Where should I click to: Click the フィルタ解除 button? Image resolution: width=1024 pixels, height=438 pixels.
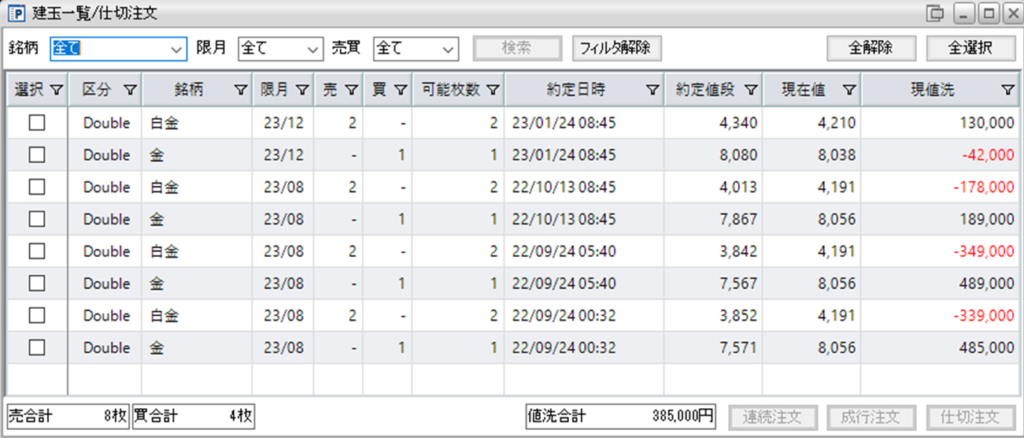pos(617,48)
